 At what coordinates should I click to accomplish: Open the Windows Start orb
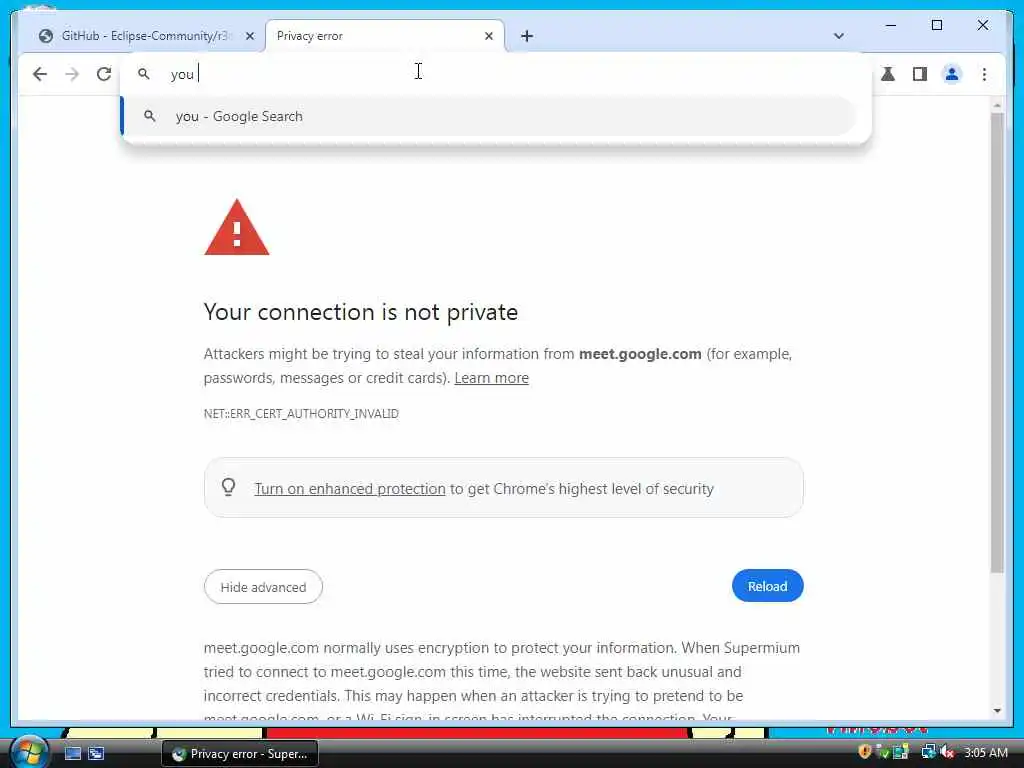29,752
